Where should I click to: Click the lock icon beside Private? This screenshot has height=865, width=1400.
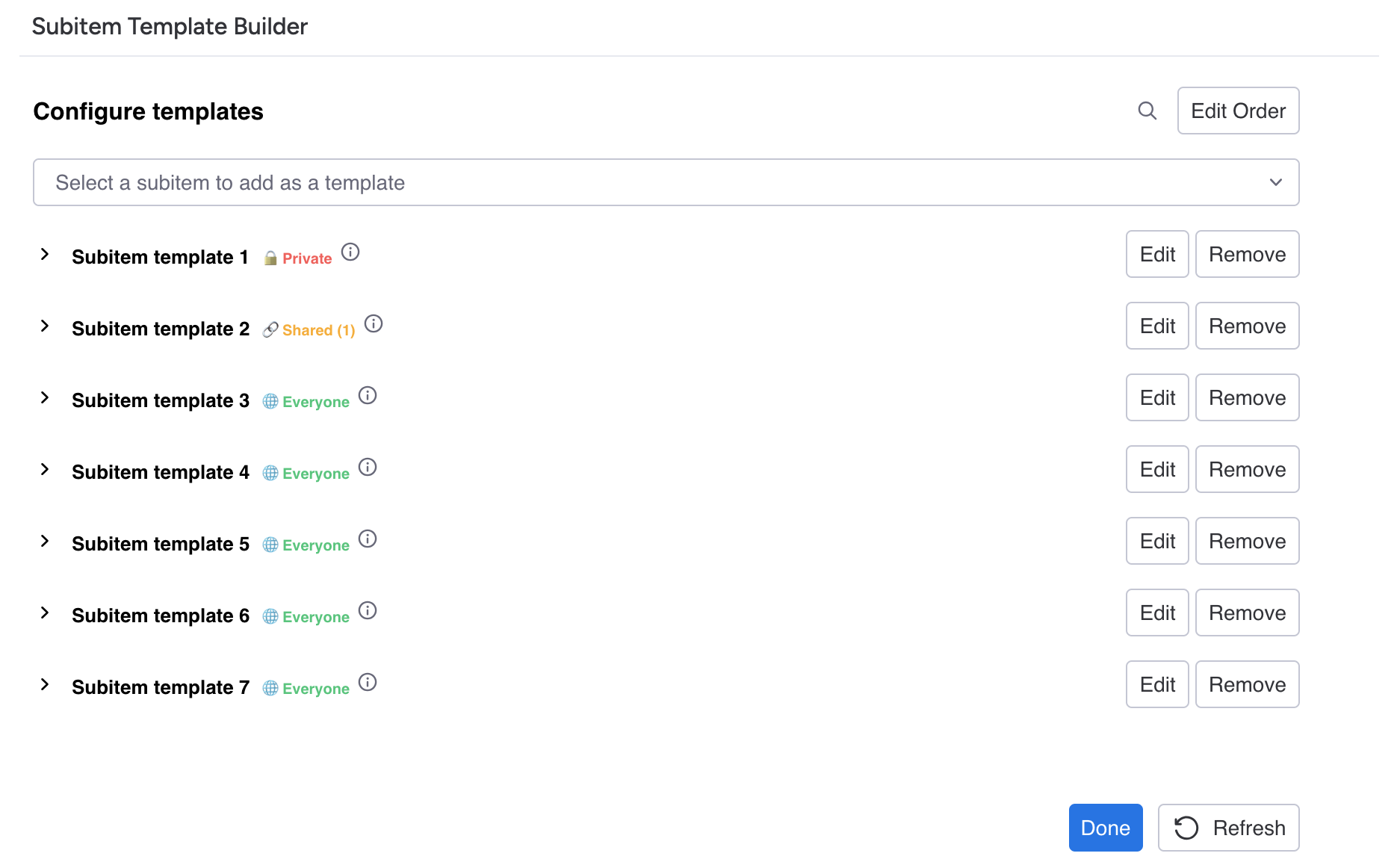pyautogui.click(x=270, y=258)
